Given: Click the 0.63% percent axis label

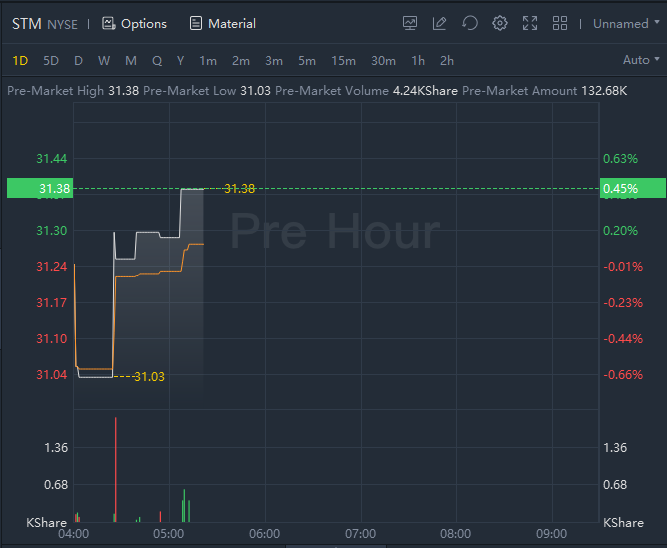Looking at the screenshot, I should pos(620,159).
